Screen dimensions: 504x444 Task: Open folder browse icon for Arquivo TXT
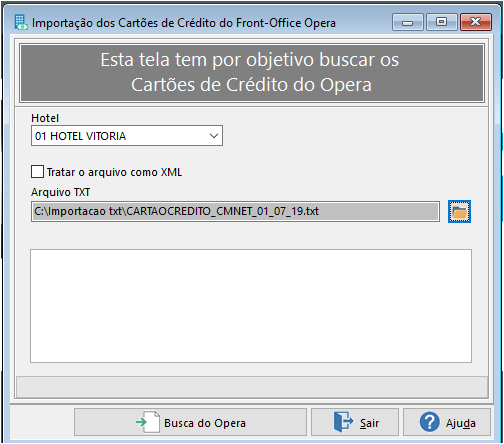pos(459,212)
